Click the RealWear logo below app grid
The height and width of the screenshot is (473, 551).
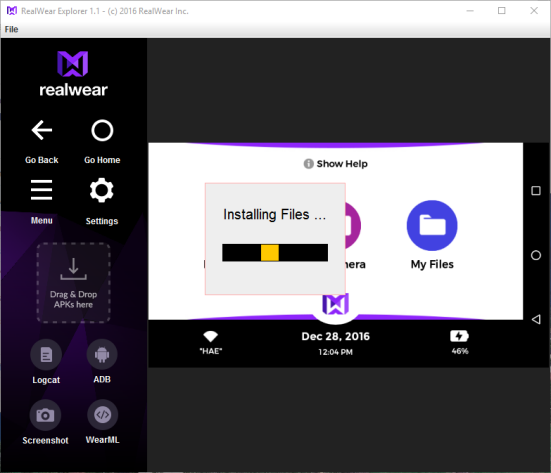coord(336,305)
